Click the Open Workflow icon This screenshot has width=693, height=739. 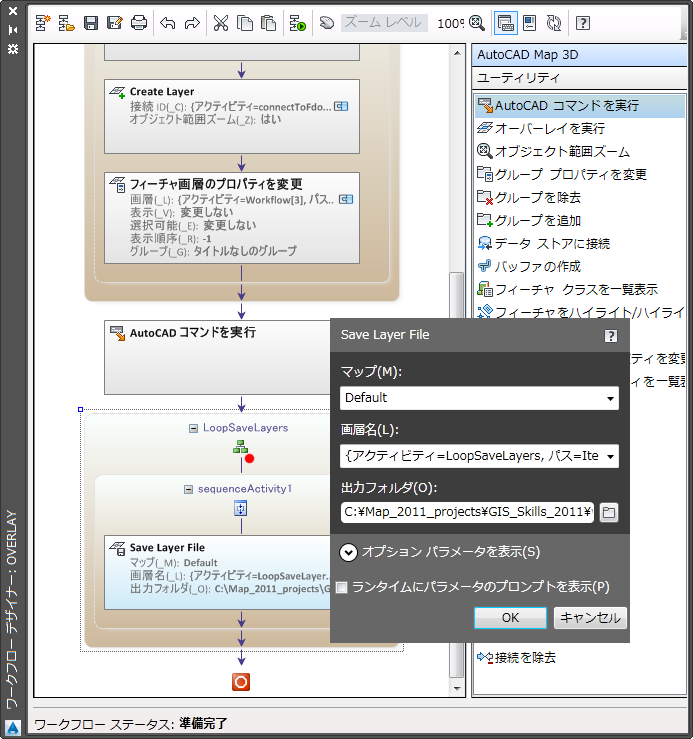[66, 23]
